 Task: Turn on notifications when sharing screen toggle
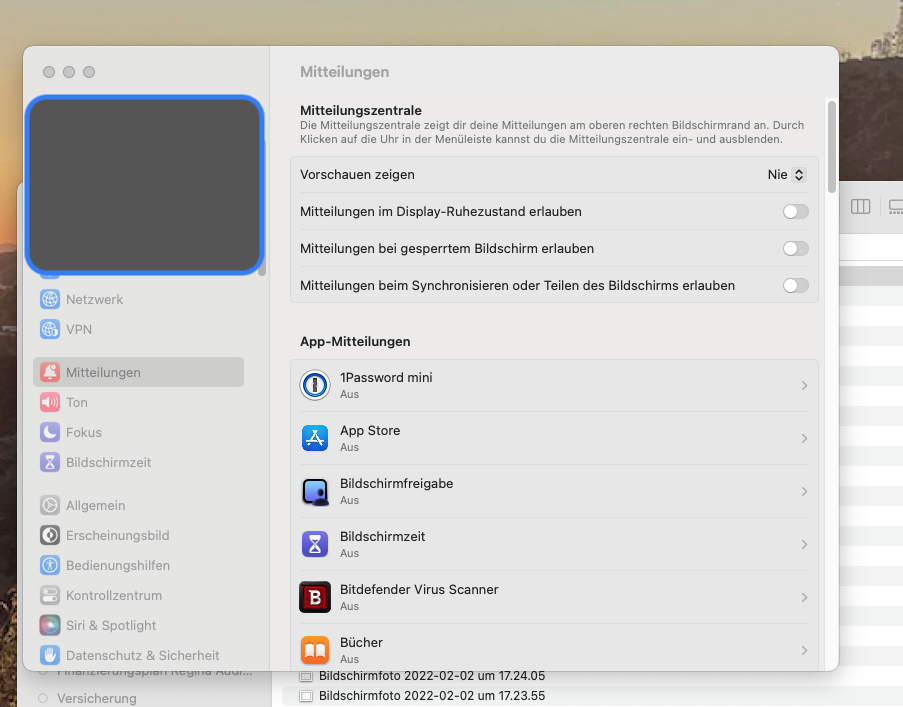click(x=795, y=286)
